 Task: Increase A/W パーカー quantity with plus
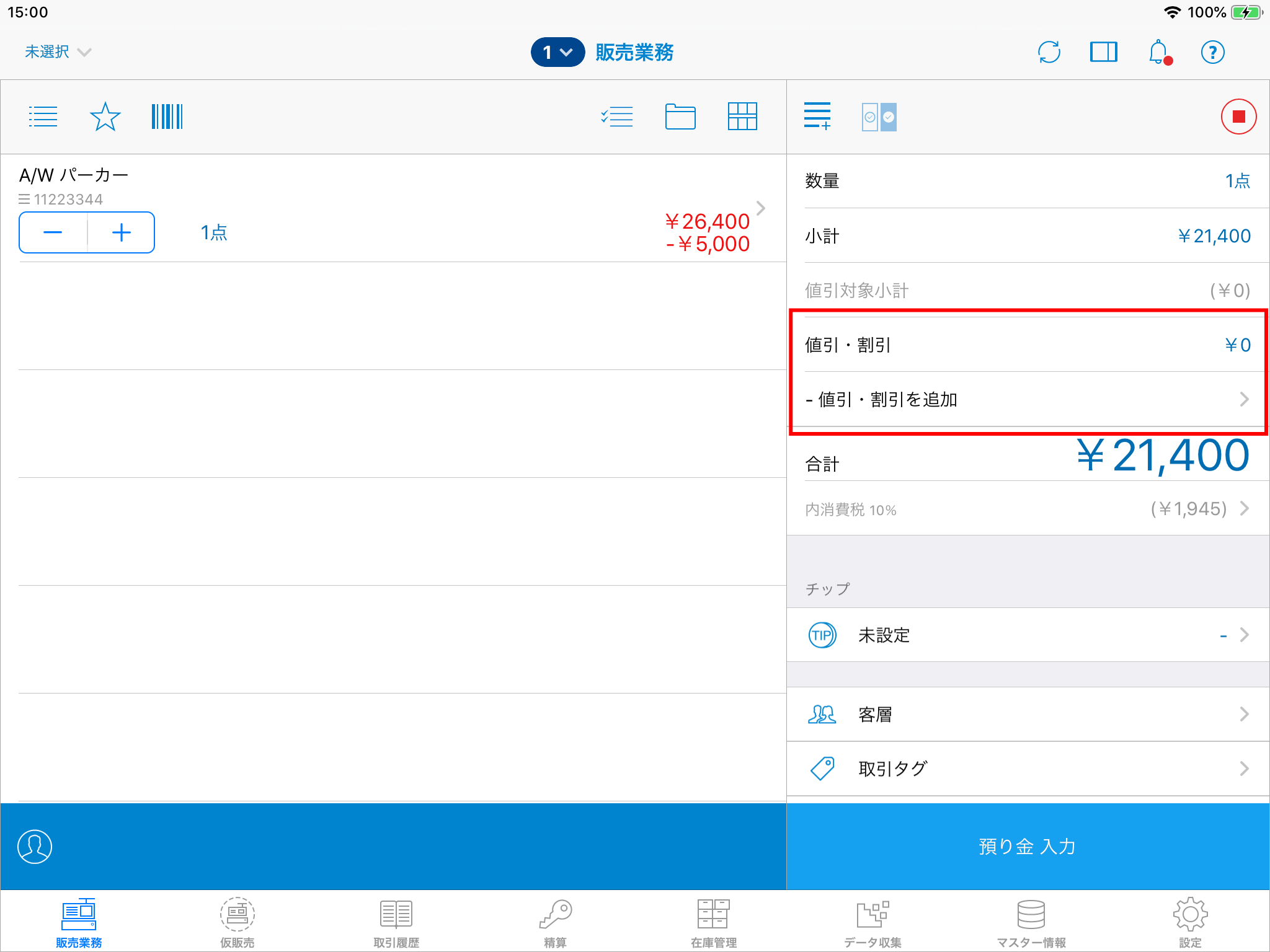tap(122, 232)
